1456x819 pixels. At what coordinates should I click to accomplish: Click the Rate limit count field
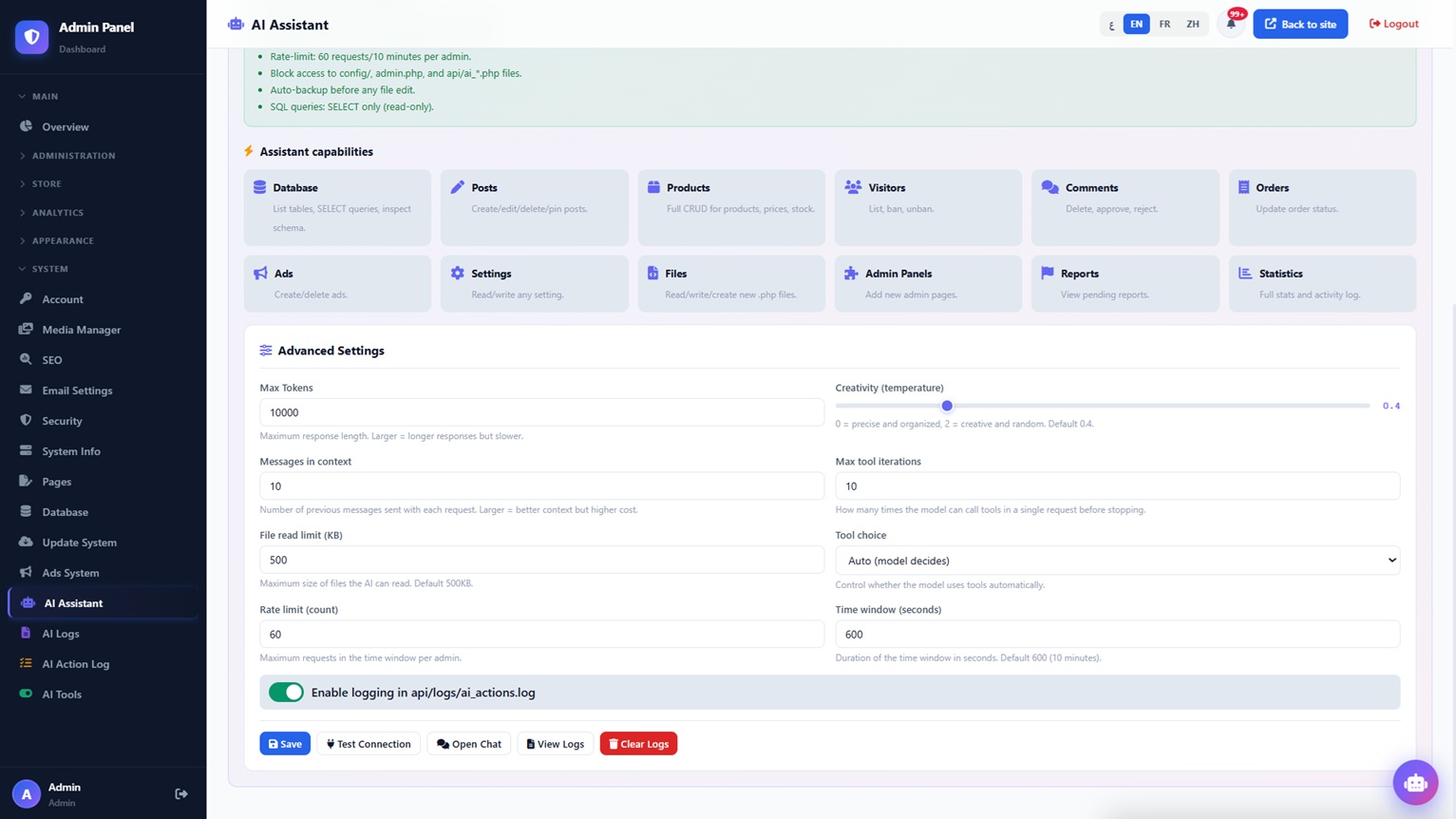click(541, 634)
